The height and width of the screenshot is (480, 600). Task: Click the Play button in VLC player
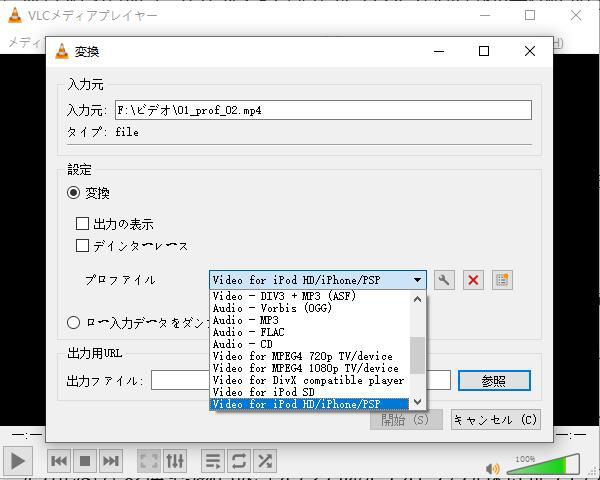[18, 461]
